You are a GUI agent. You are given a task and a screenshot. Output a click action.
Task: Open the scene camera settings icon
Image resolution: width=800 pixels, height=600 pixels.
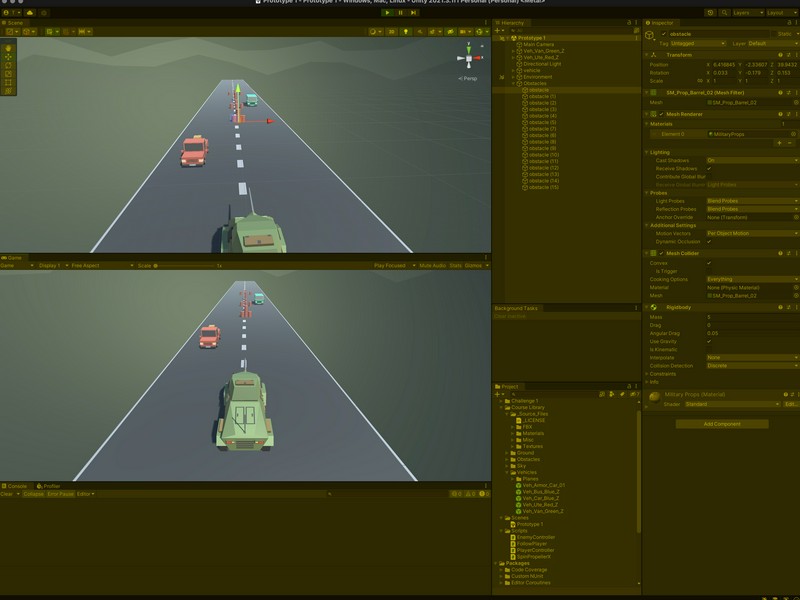[x=464, y=32]
